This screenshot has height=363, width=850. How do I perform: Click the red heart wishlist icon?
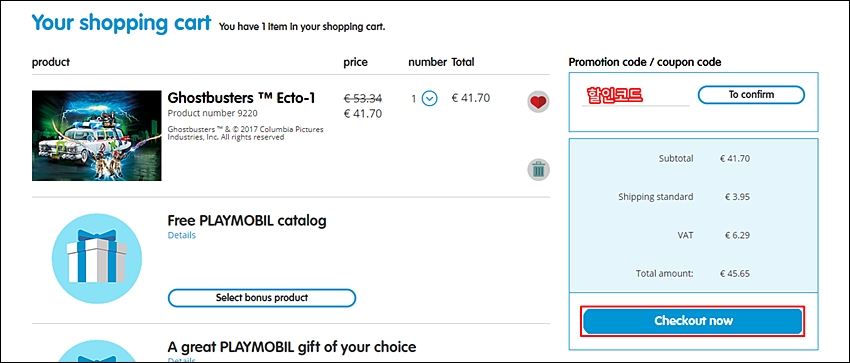(538, 102)
